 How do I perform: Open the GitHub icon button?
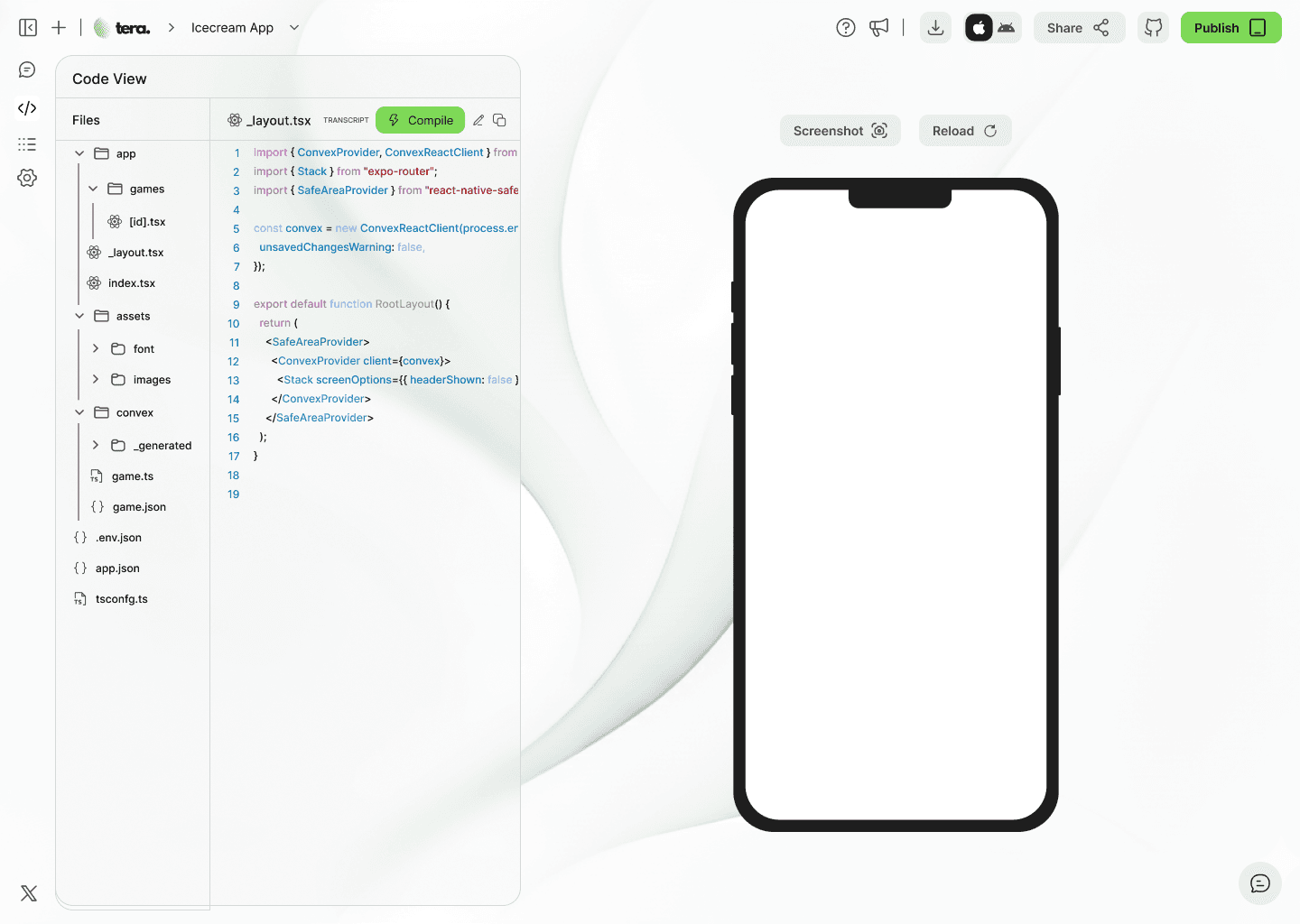1154,28
